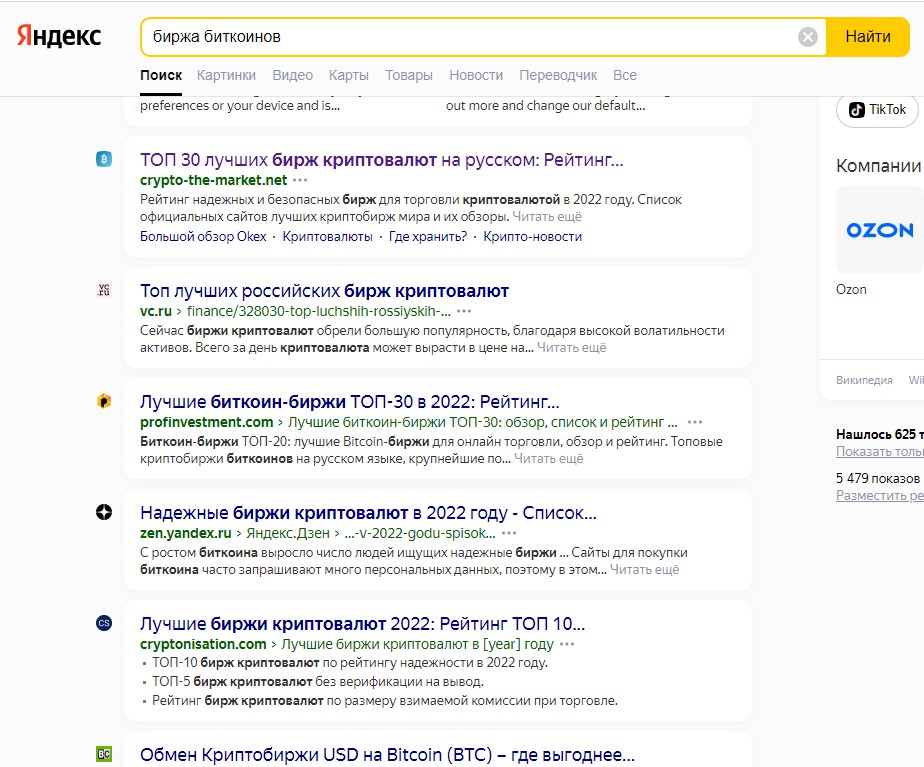
Task: Open the Картинки tab
Action: 226,75
